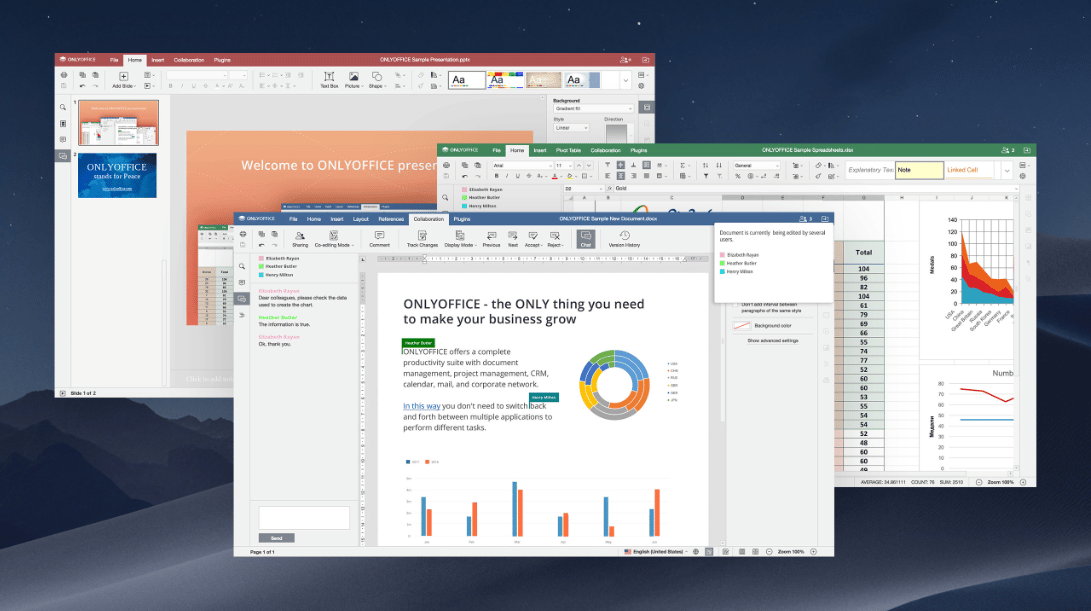Click the Italic icon in the spreadsheet toolbar
The image size is (1091, 611).
[507, 176]
